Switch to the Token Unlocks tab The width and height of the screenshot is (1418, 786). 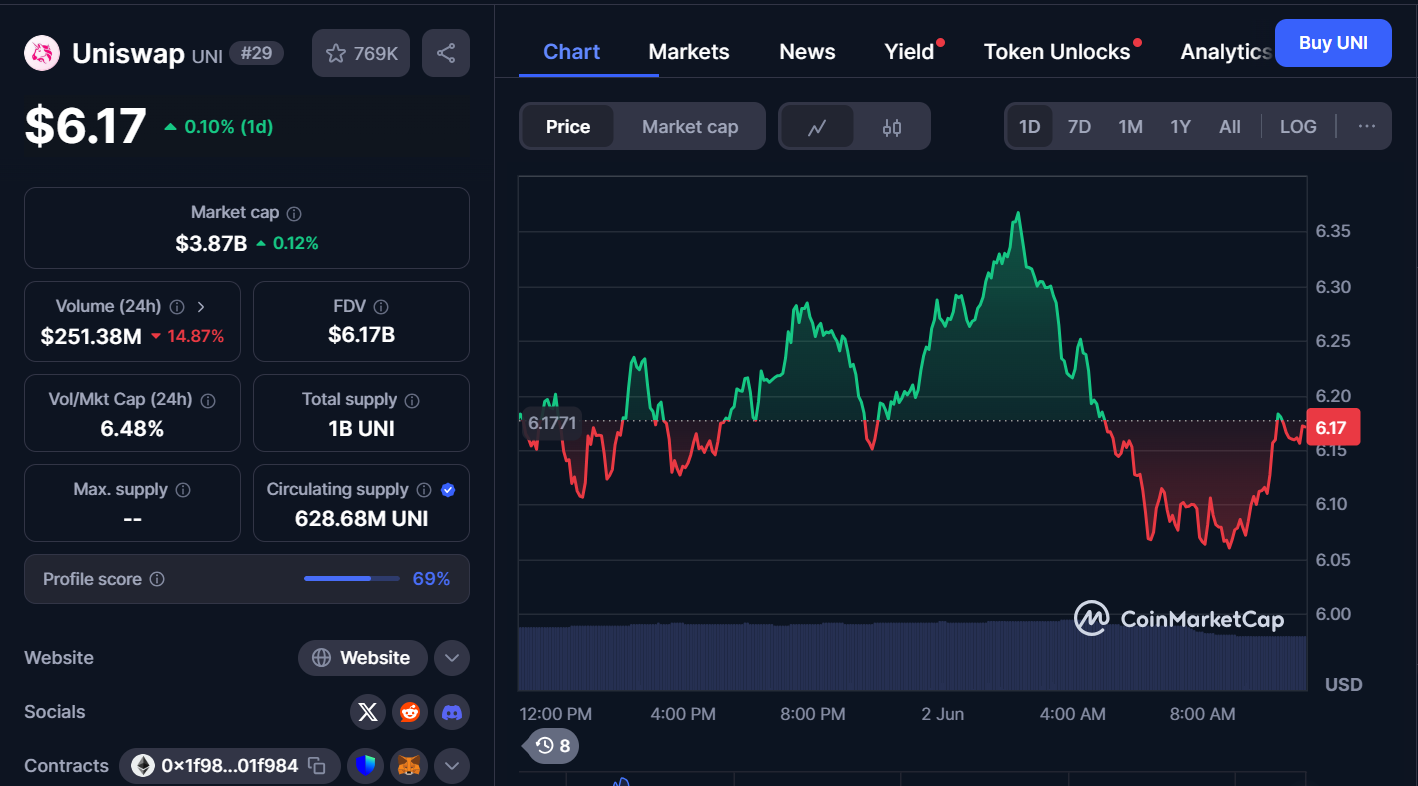[x=1057, y=52]
